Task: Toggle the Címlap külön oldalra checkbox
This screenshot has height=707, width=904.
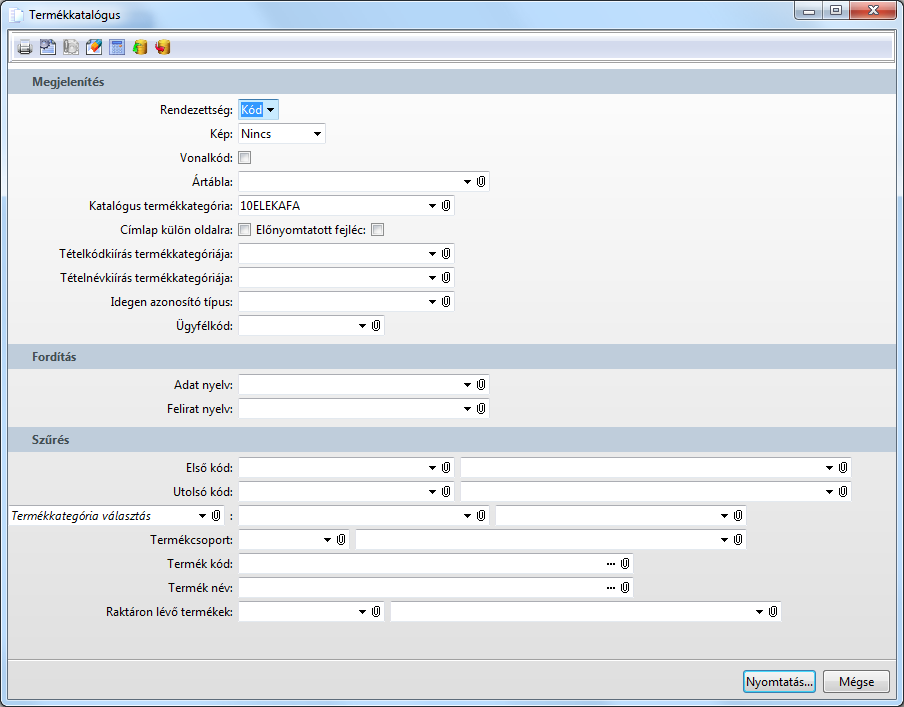Action: pos(244,230)
